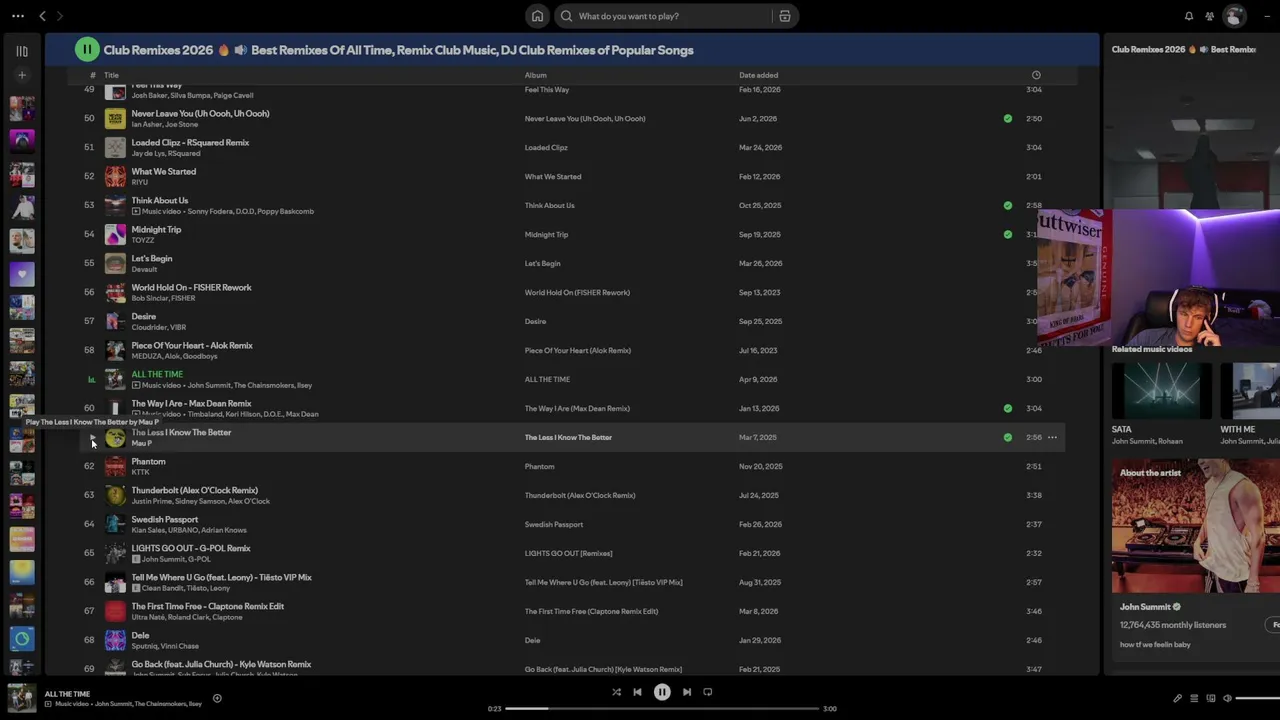Select the track 'Phantom' by KTTK
Image resolution: width=1280 pixels, height=720 pixels.
pos(149,461)
